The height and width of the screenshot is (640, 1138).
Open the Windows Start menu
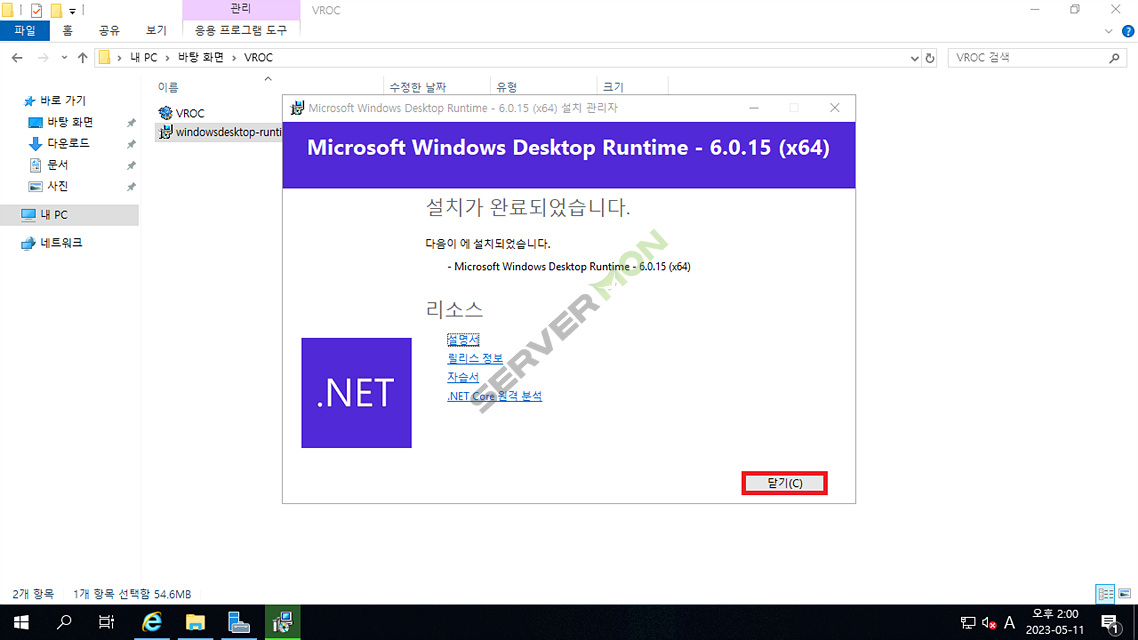click(x=21, y=622)
